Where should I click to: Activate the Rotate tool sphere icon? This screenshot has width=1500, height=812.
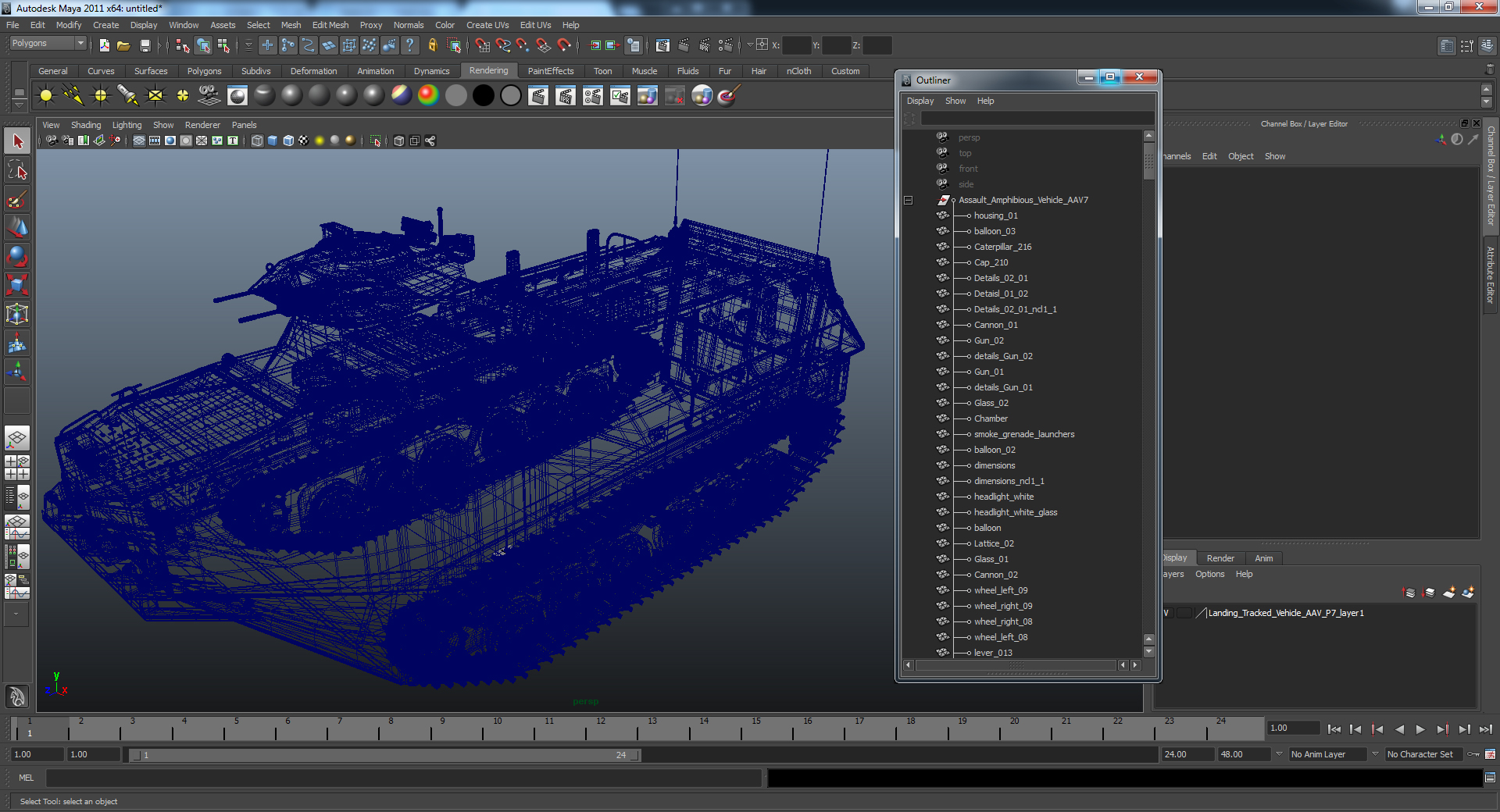click(17, 256)
